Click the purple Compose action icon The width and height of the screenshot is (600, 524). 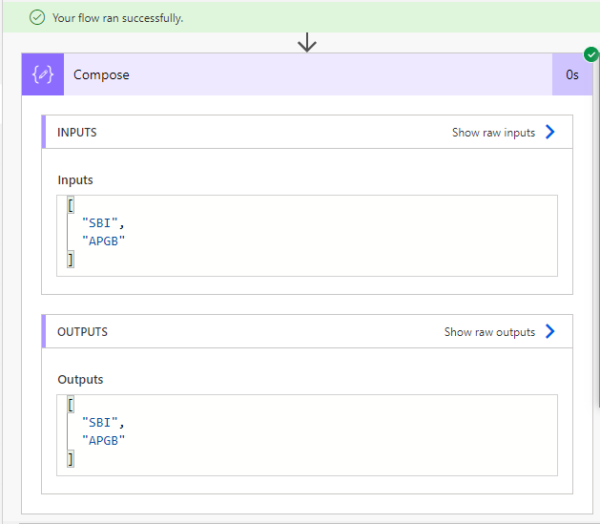43,74
